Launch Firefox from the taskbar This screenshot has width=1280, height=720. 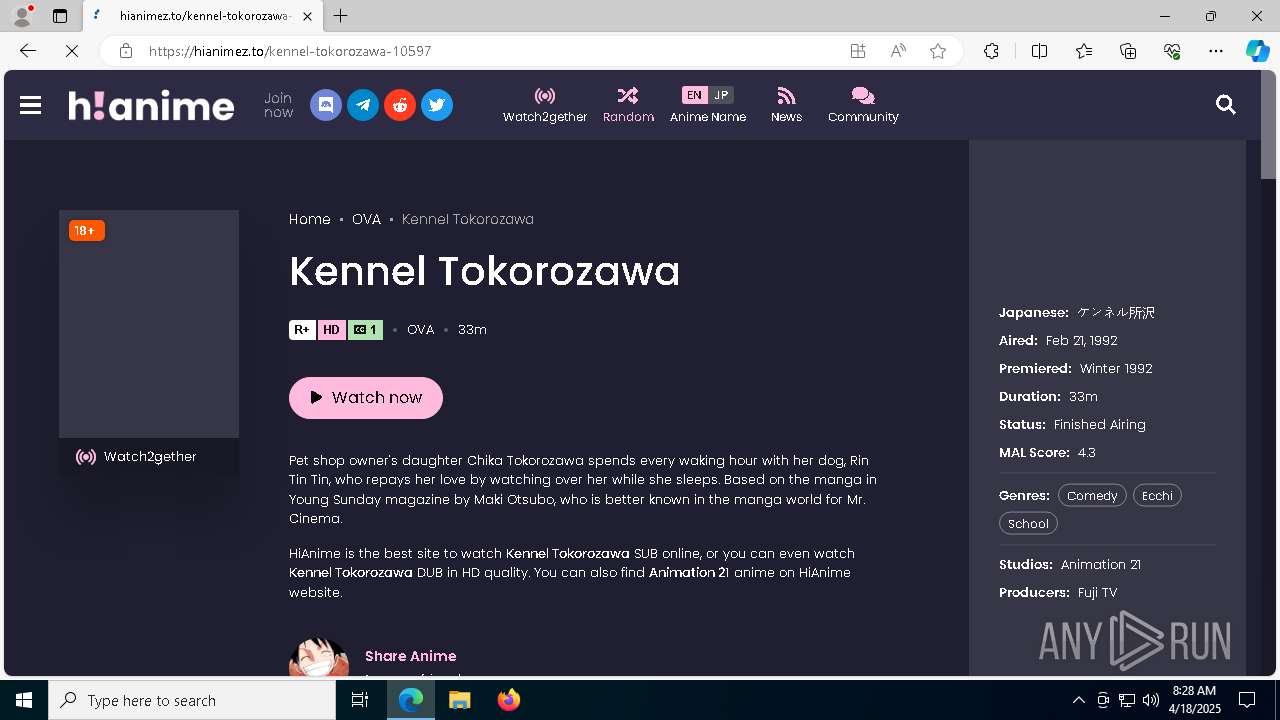(x=509, y=700)
